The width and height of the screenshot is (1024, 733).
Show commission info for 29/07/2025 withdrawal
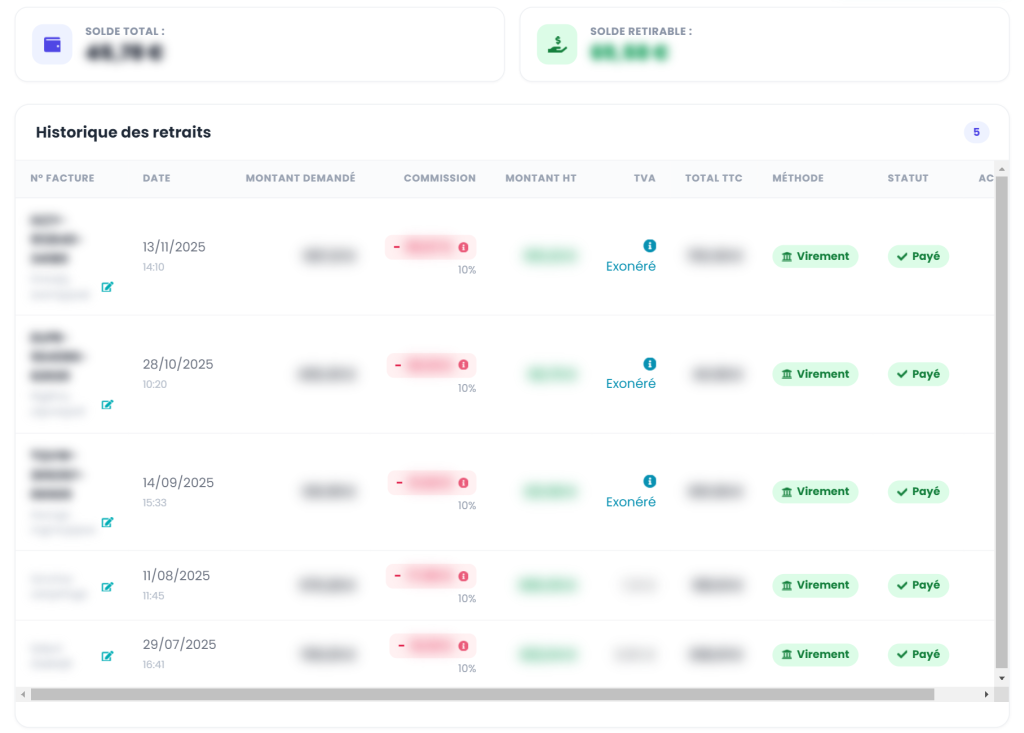463,646
